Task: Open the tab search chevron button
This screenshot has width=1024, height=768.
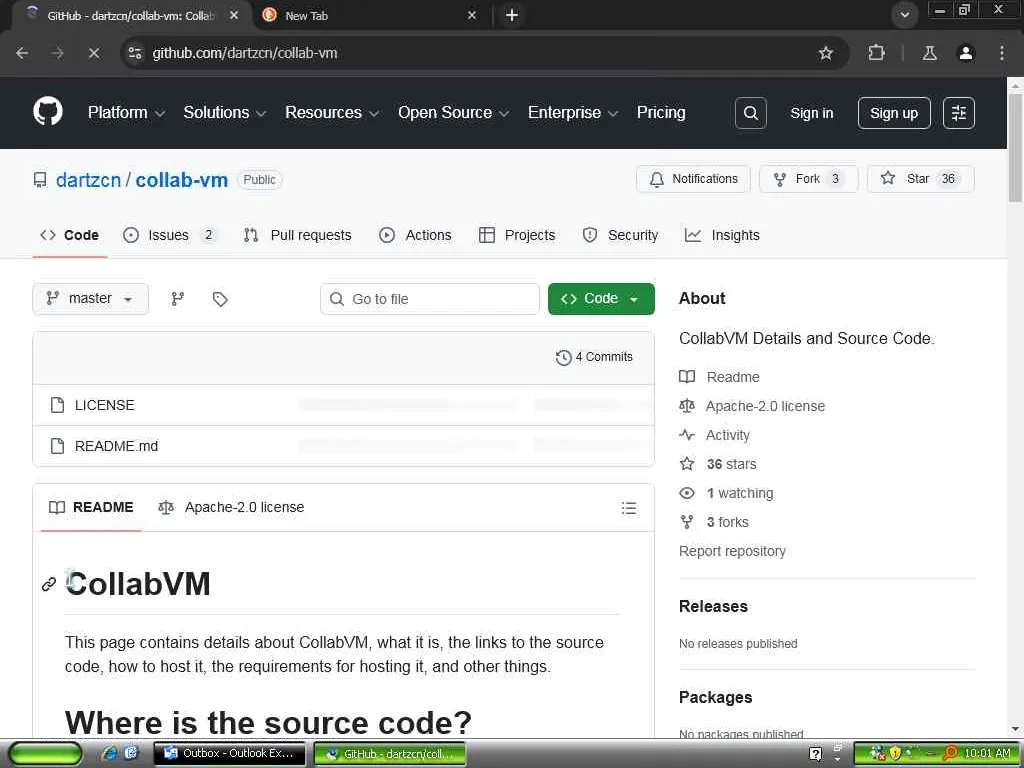Action: coord(904,15)
